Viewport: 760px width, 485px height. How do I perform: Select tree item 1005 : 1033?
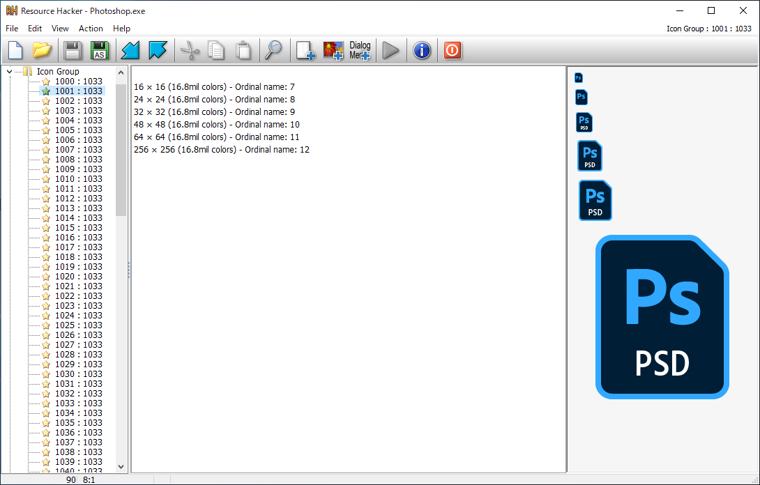pos(79,130)
